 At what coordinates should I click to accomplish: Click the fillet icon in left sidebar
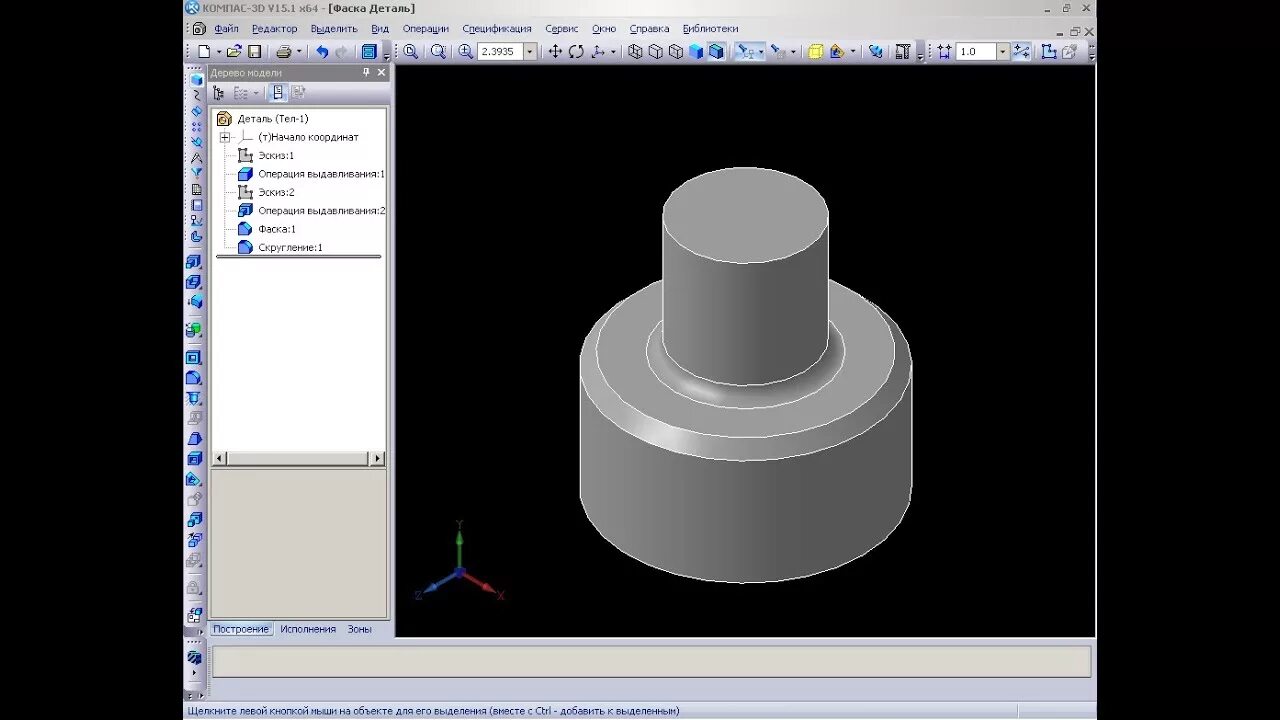pos(194,378)
